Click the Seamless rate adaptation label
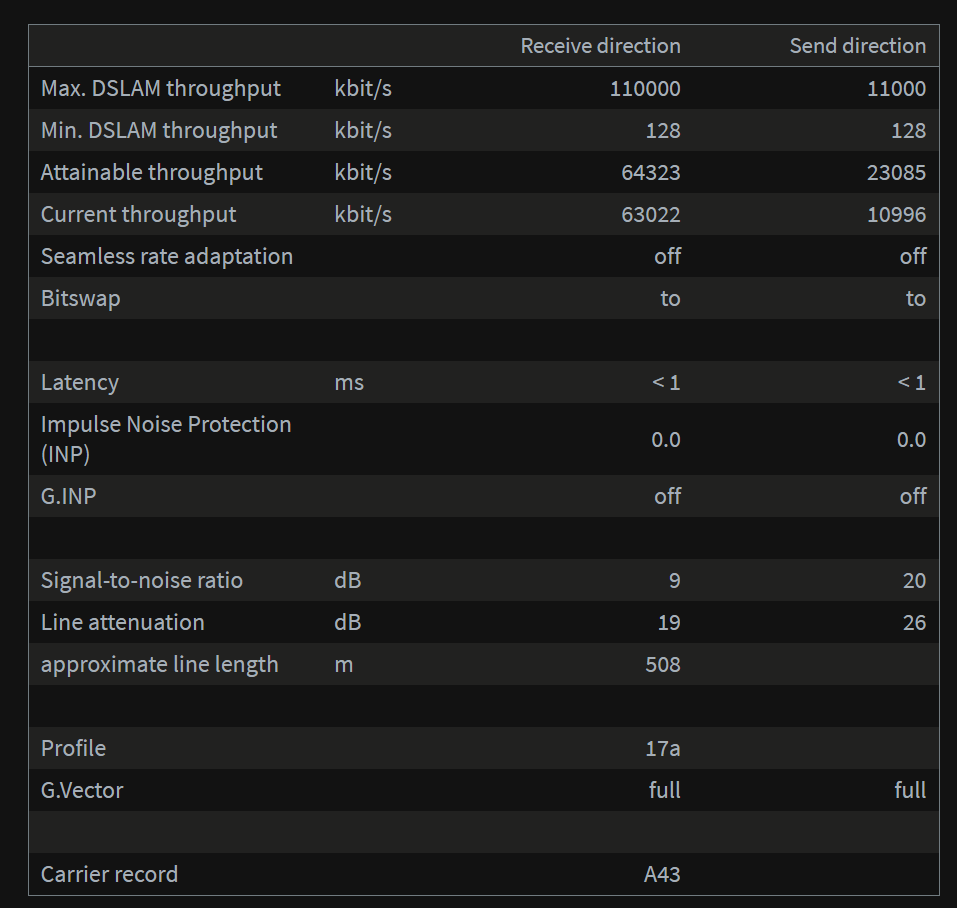Viewport: 957px width, 908px height. tap(167, 256)
